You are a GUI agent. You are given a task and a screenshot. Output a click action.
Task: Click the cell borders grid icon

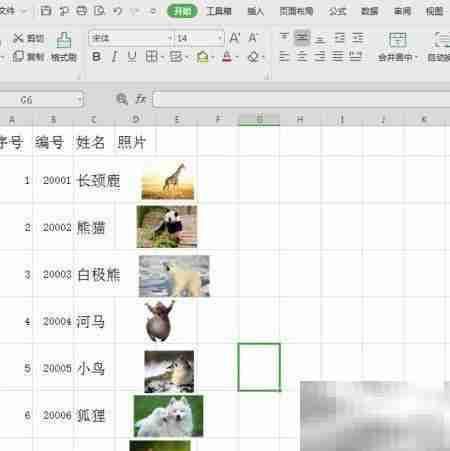(151, 57)
